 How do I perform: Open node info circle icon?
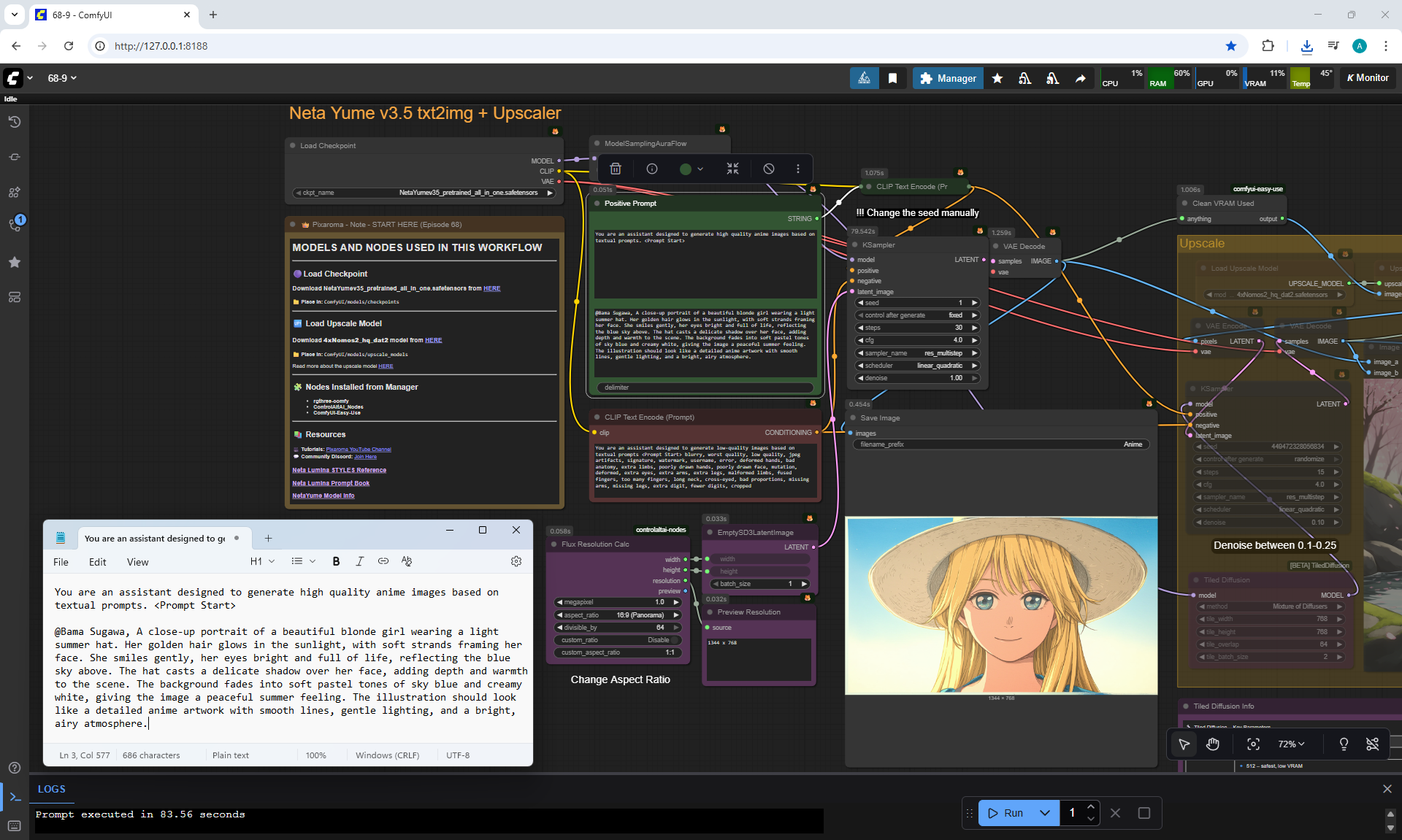point(652,169)
